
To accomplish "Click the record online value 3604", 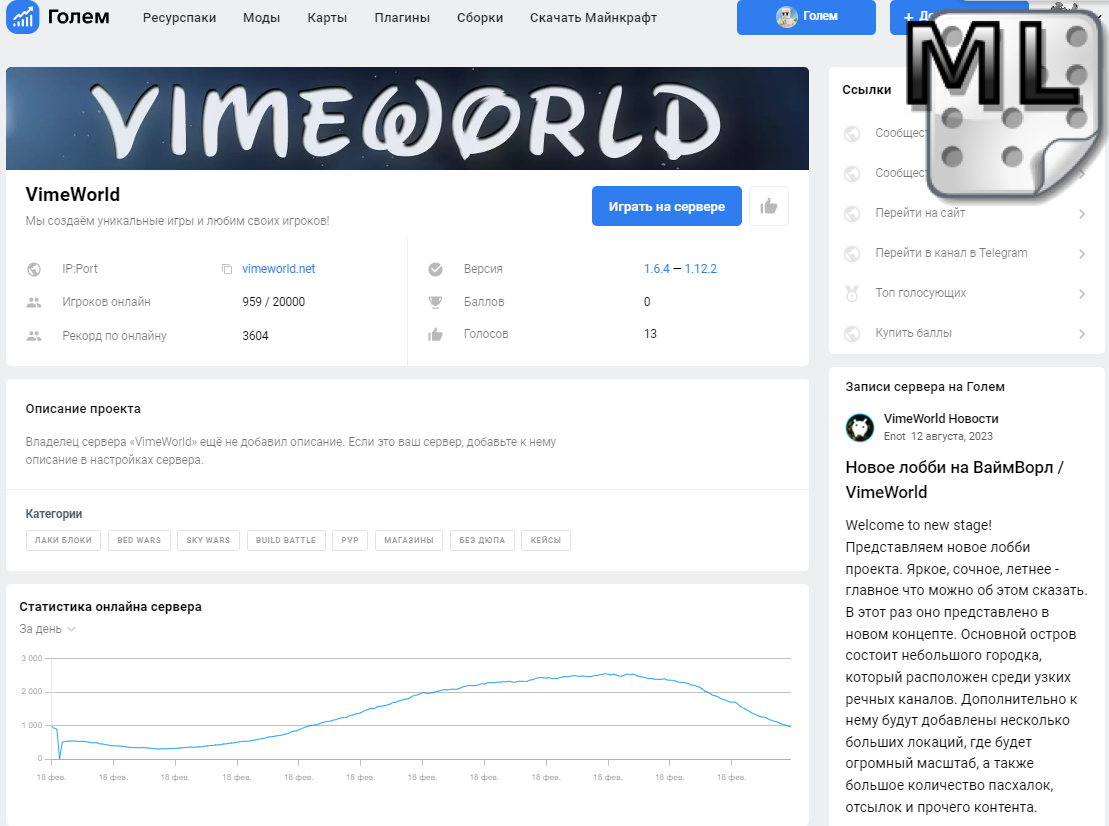I will pyautogui.click(x=255, y=336).
